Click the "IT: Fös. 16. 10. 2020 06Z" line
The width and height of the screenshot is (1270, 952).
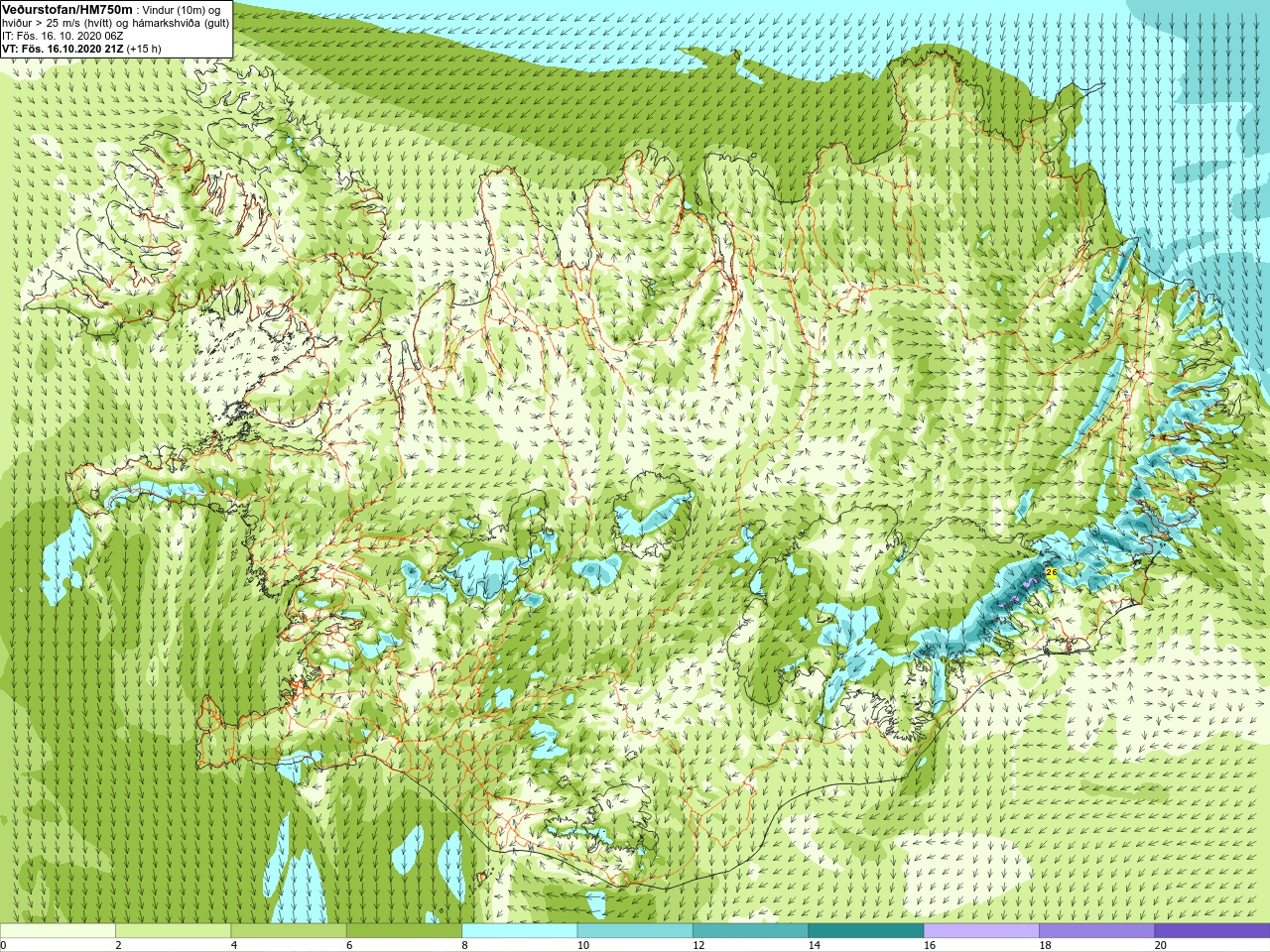(x=63, y=36)
